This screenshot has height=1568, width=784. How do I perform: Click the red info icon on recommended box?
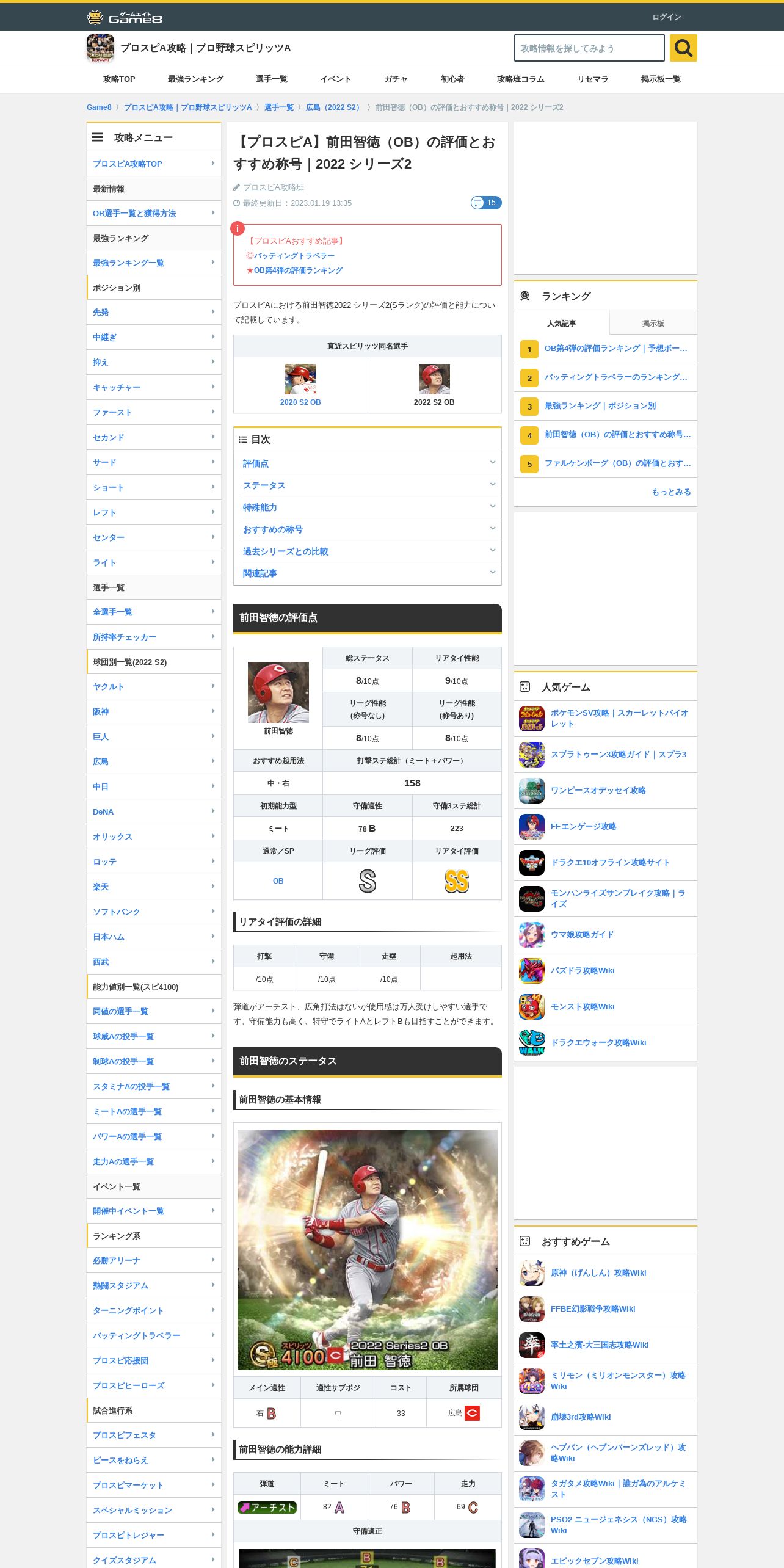coord(238,228)
